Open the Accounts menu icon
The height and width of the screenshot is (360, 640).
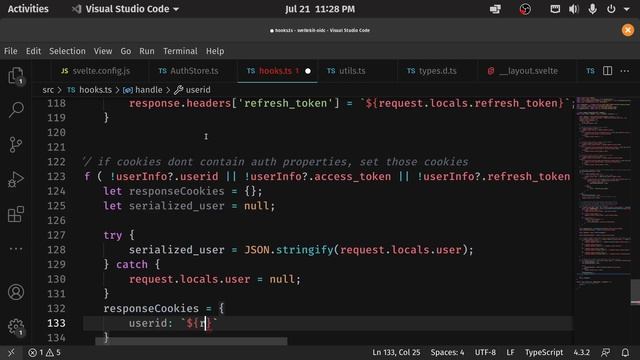(16, 292)
